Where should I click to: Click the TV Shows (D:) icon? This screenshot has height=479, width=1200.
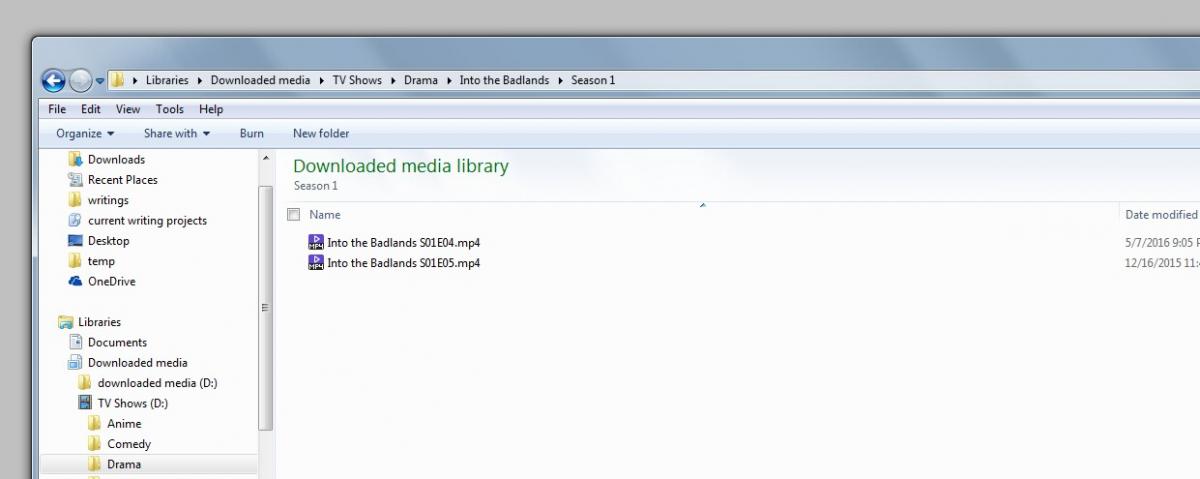pyautogui.click(x=85, y=403)
